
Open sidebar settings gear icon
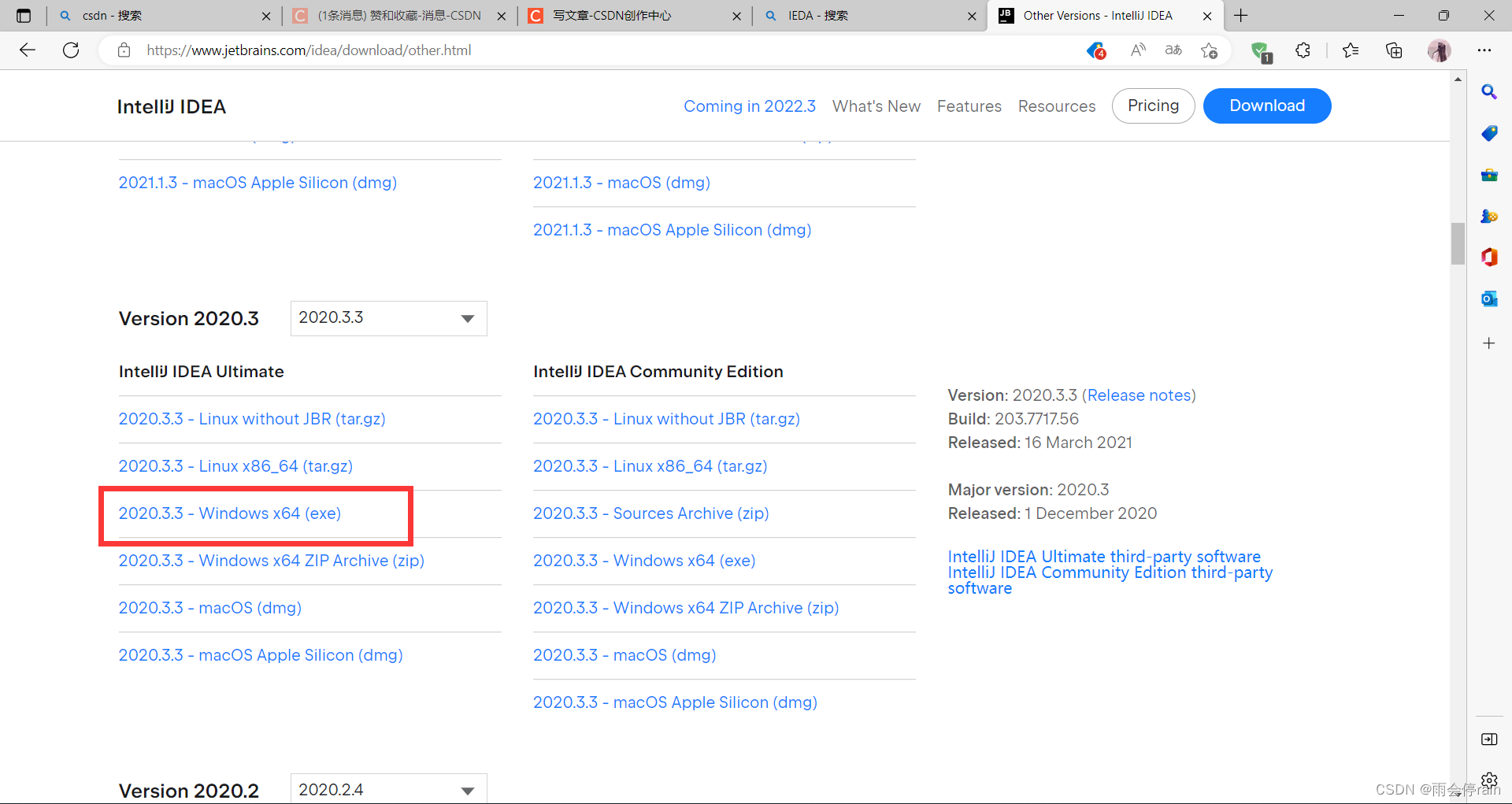click(1489, 780)
